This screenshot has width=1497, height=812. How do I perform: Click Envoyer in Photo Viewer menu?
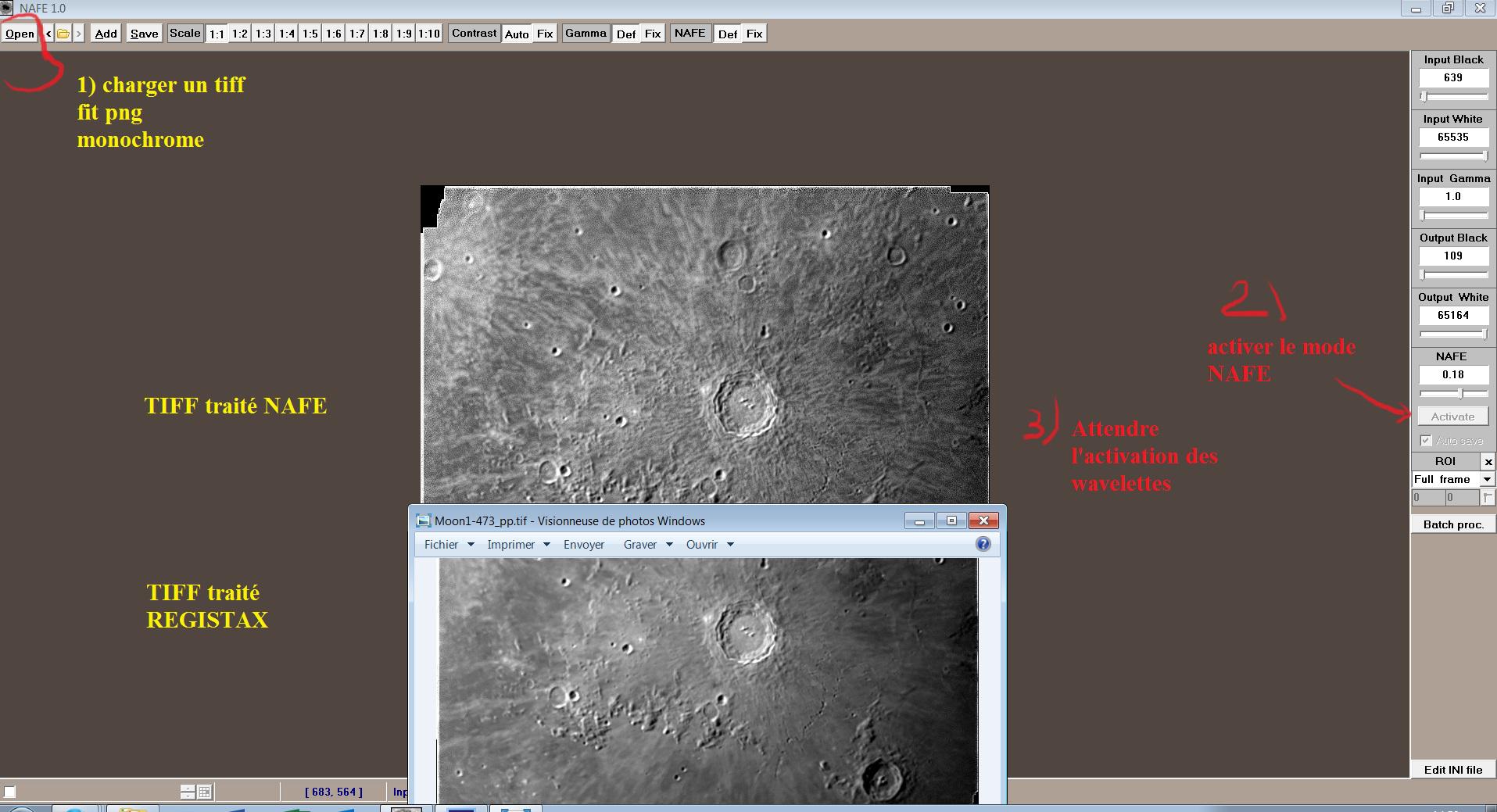(584, 545)
